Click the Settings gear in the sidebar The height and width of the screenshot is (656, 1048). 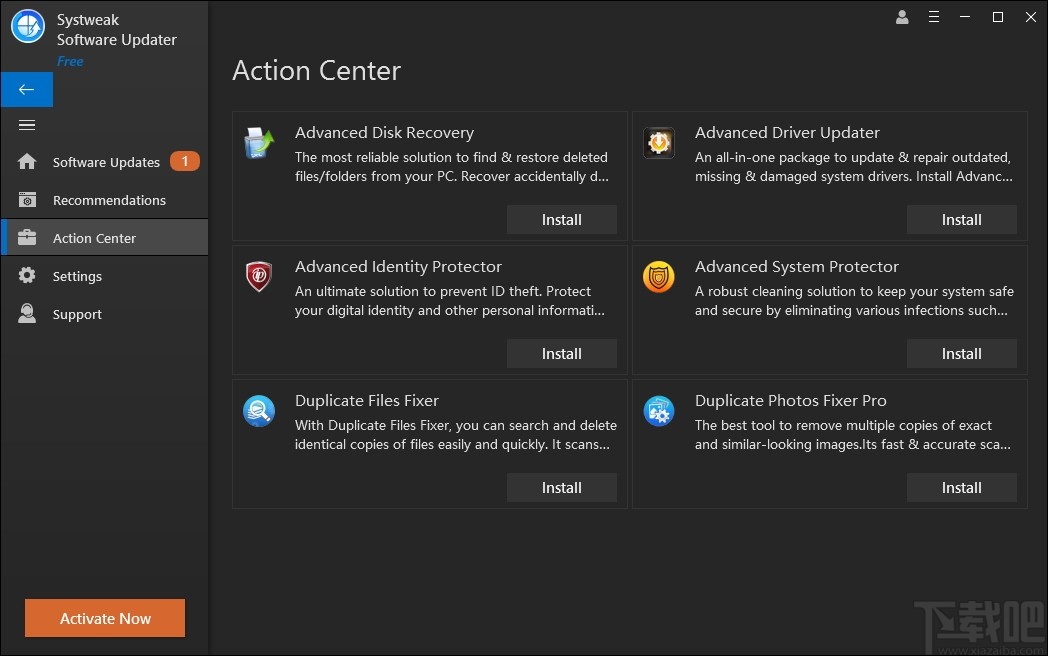pos(27,276)
